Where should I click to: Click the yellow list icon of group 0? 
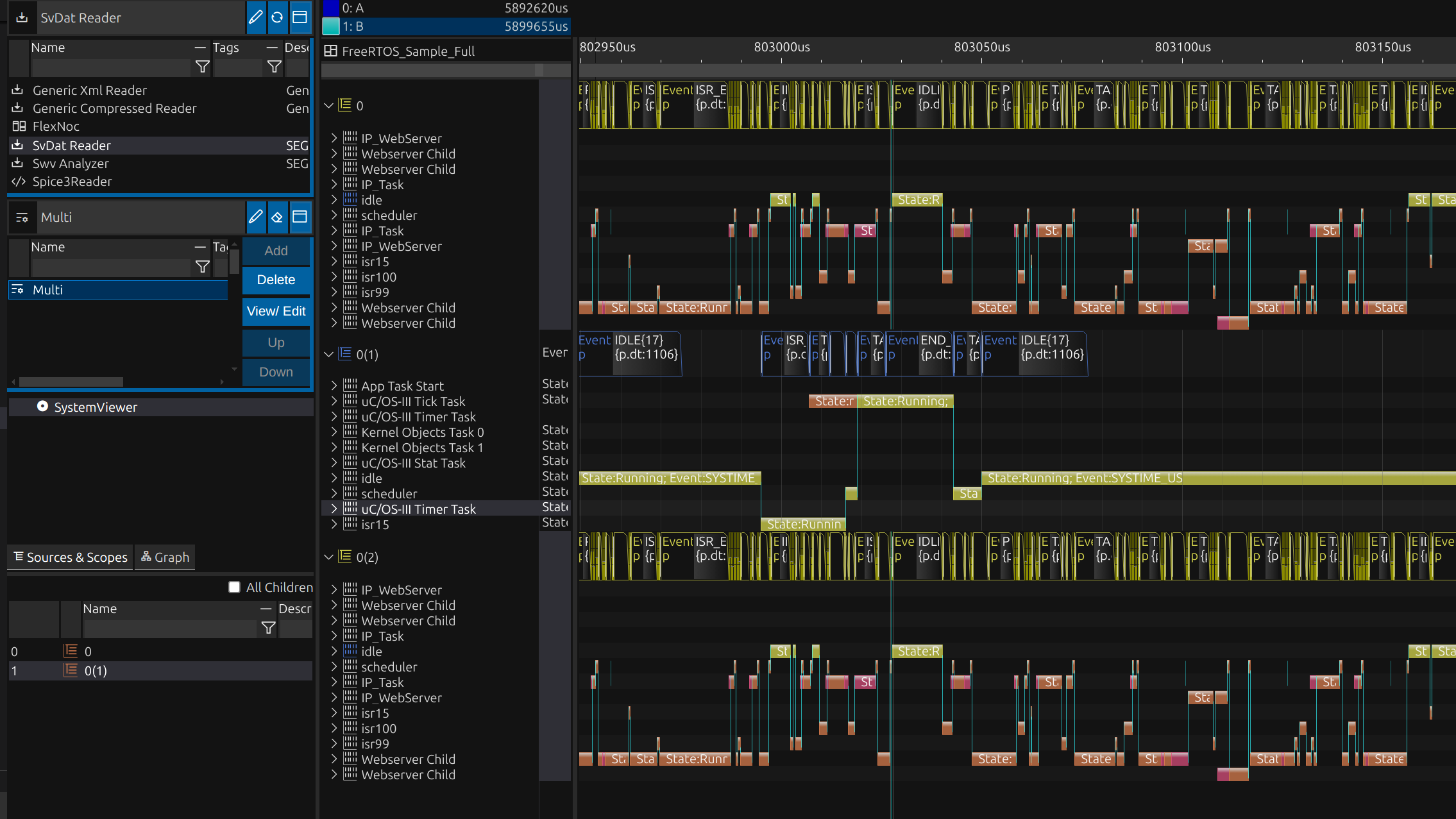click(x=345, y=105)
